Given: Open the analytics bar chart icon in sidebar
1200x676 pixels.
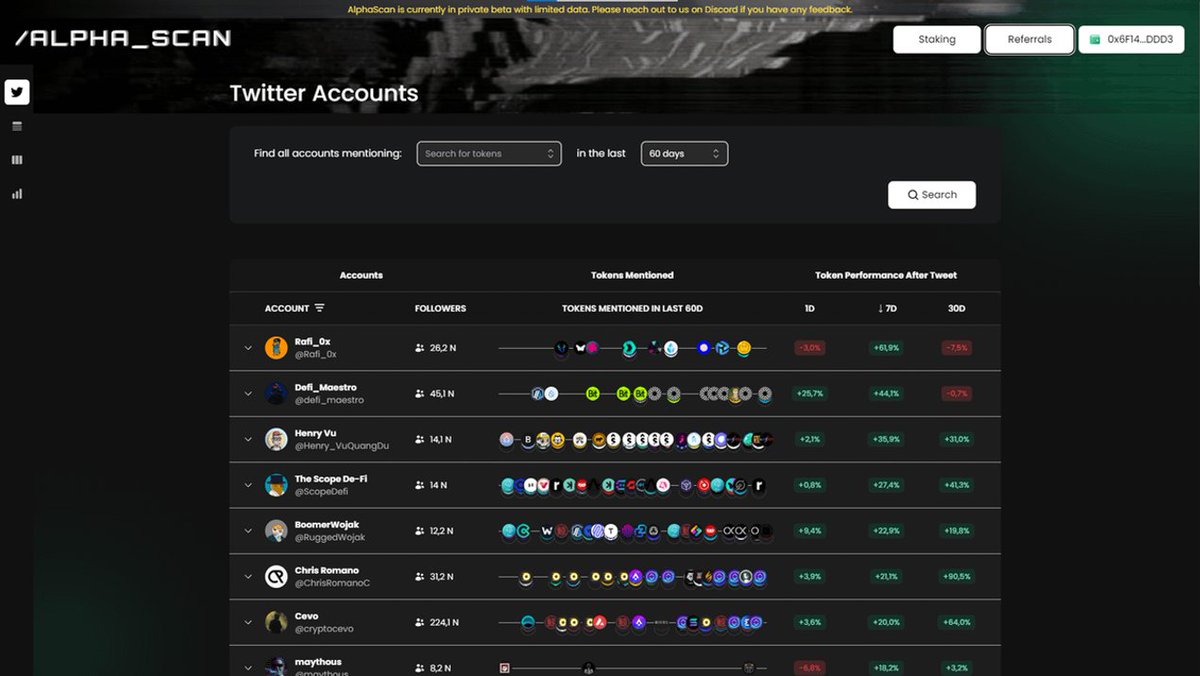Looking at the screenshot, I should [17, 194].
